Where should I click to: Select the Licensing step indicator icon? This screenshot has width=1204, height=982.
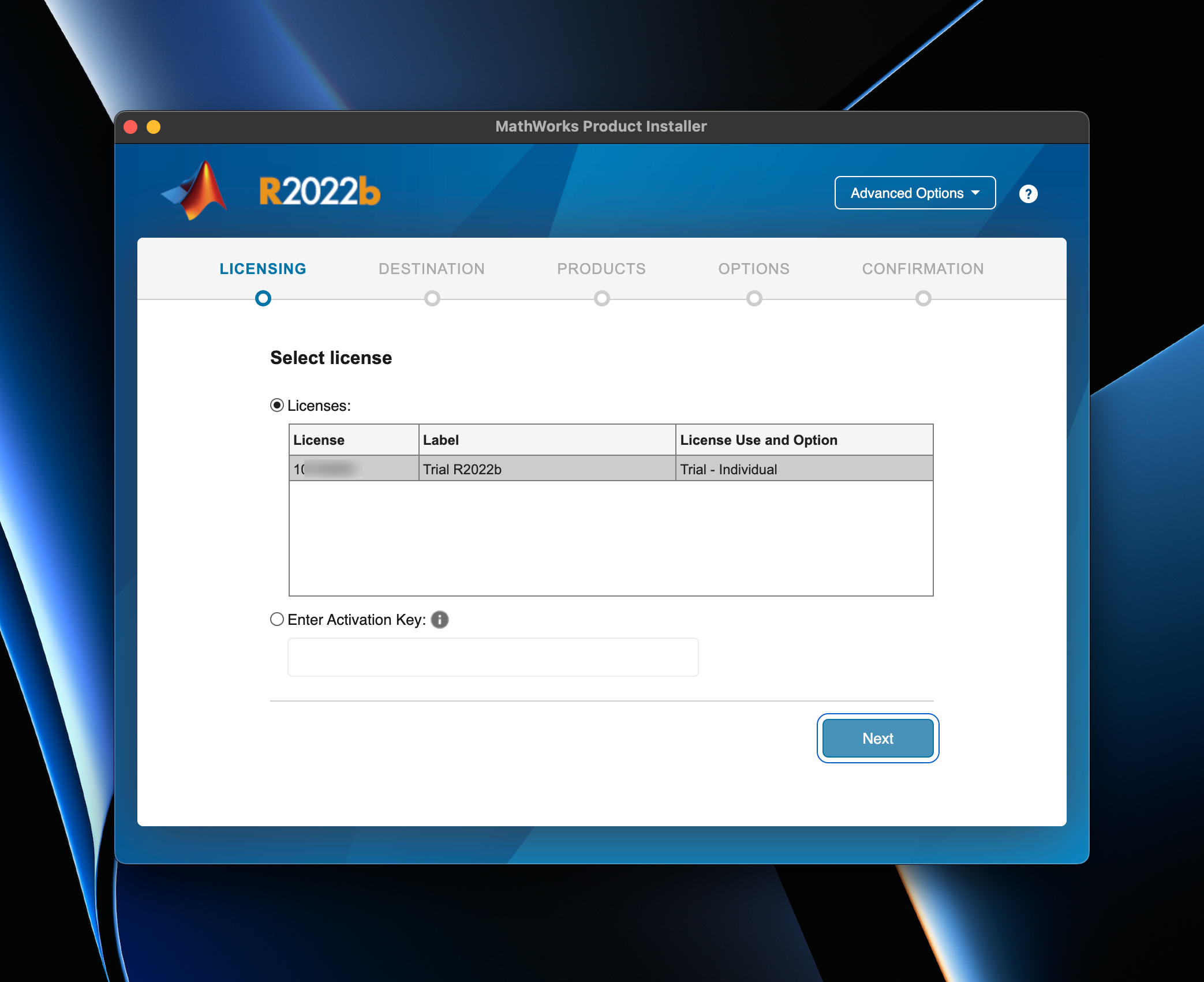click(x=262, y=298)
